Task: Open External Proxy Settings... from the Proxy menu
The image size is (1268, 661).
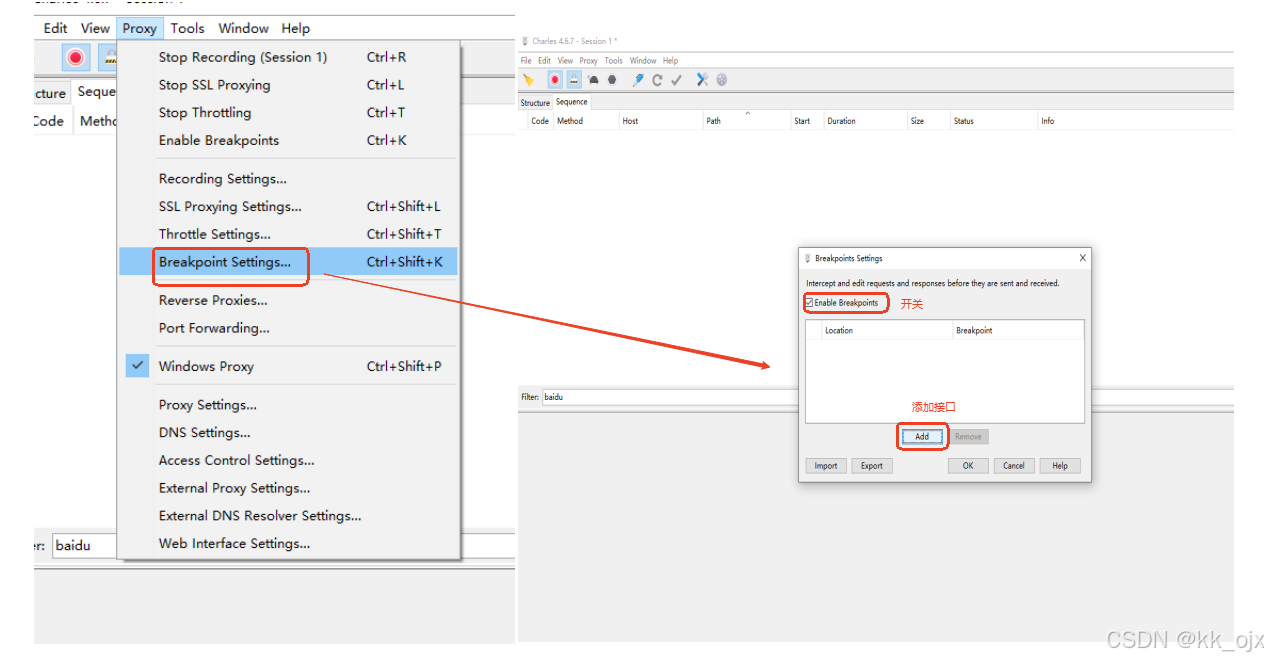Action: (288, 488)
